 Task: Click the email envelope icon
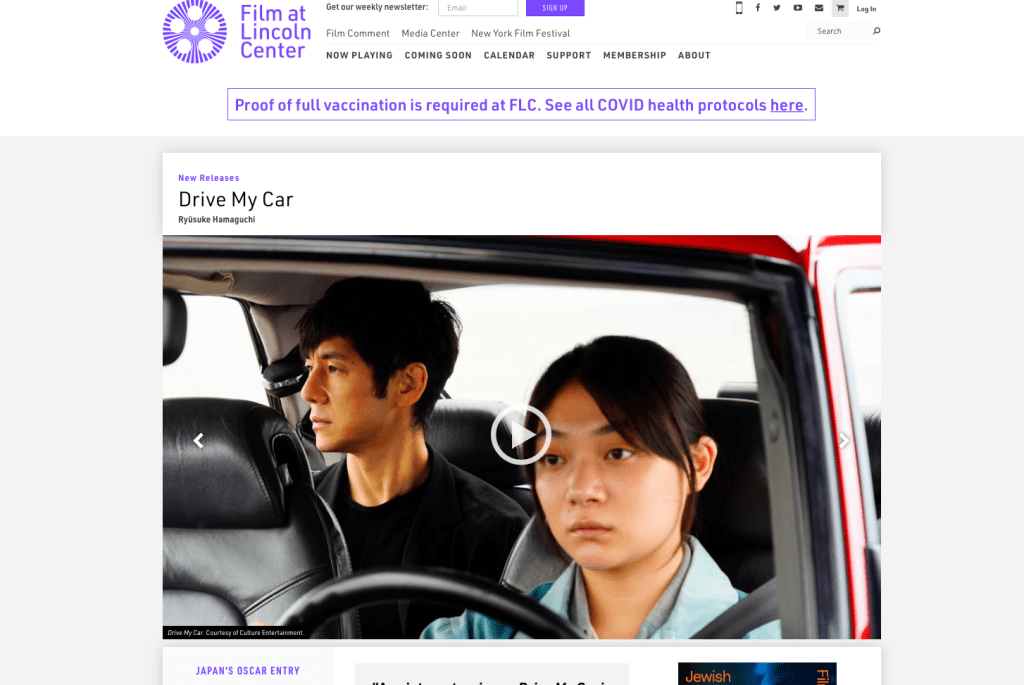click(x=819, y=8)
